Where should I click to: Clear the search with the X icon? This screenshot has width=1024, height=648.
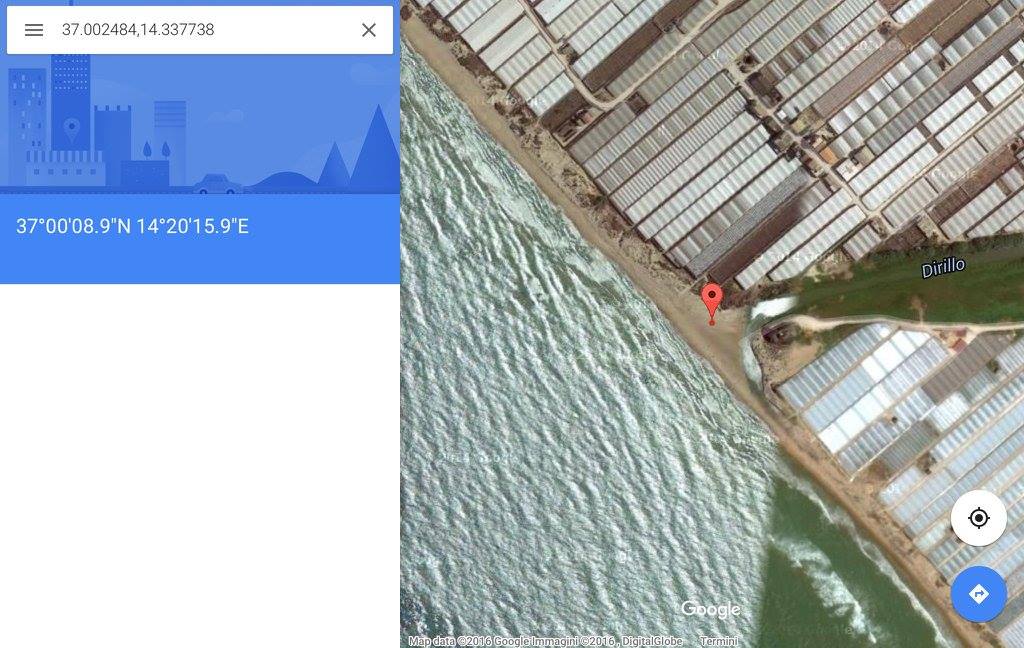tap(369, 30)
